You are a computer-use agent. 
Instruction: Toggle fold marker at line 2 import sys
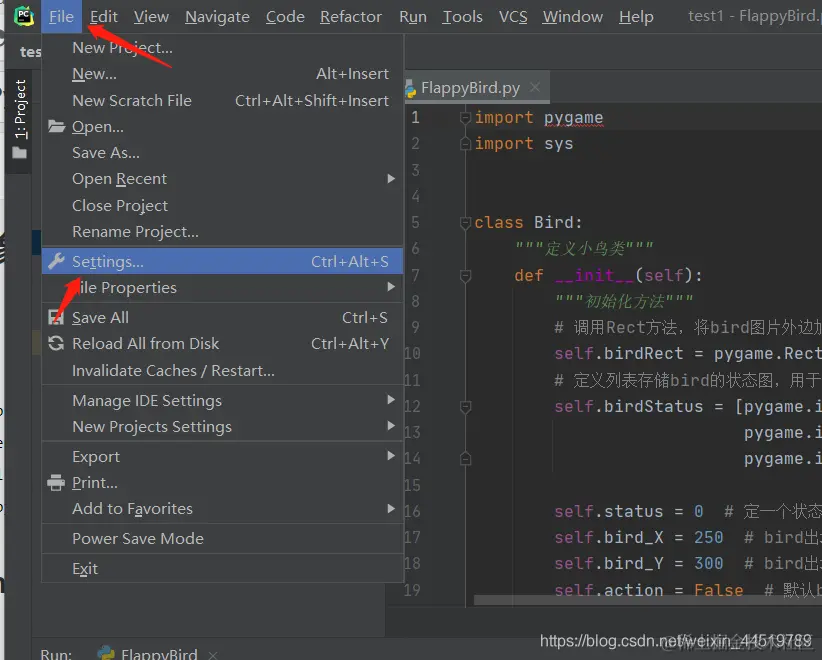(465, 144)
